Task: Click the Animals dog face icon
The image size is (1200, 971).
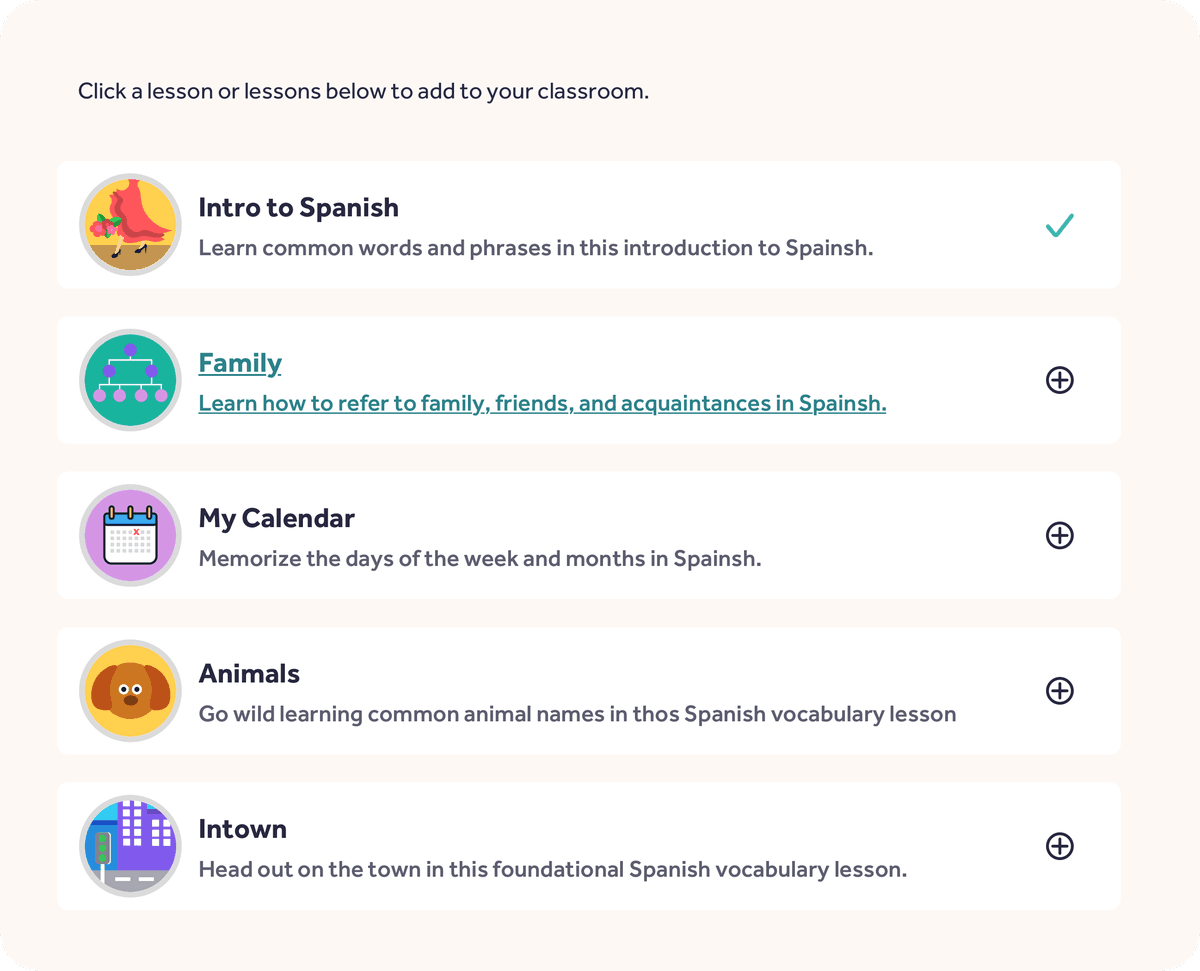Action: pyautogui.click(x=130, y=691)
